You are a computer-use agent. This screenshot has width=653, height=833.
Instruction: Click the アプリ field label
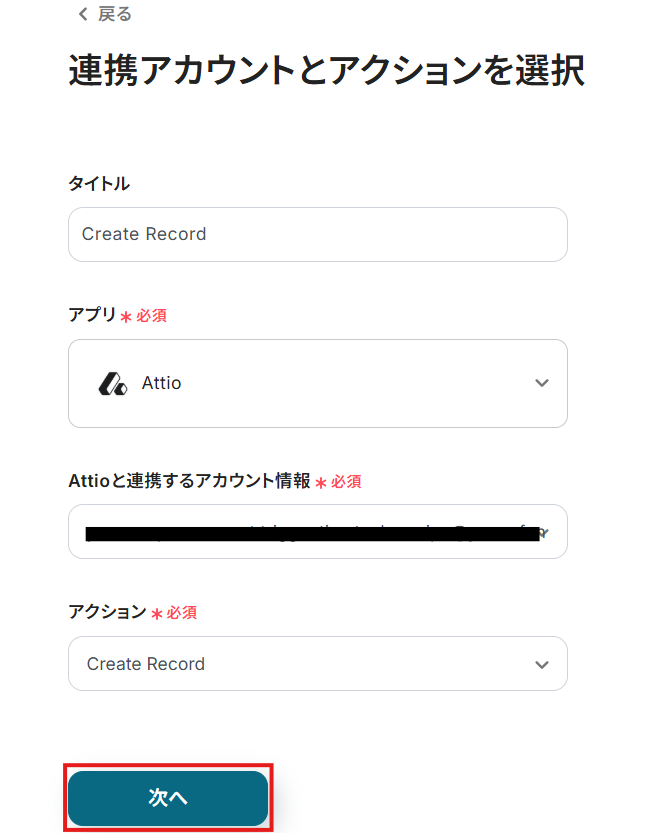click(92, 315)
